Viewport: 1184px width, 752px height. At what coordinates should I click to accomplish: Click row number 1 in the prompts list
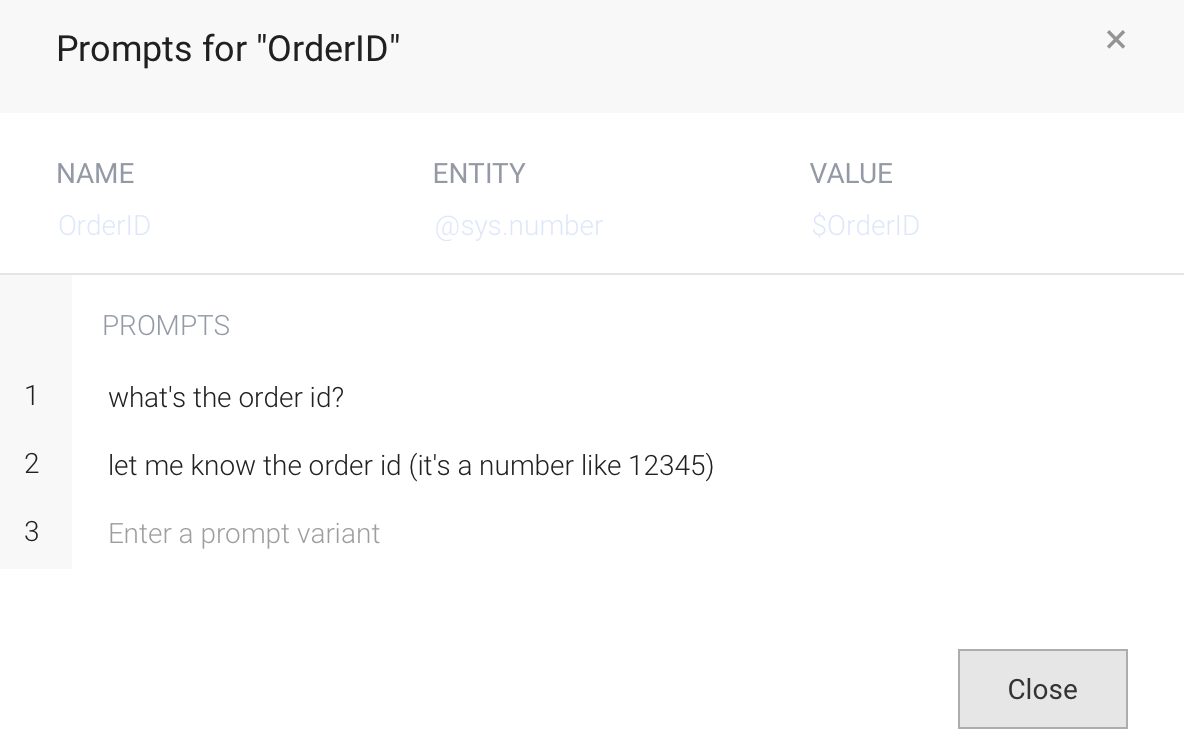click(31, 396)
